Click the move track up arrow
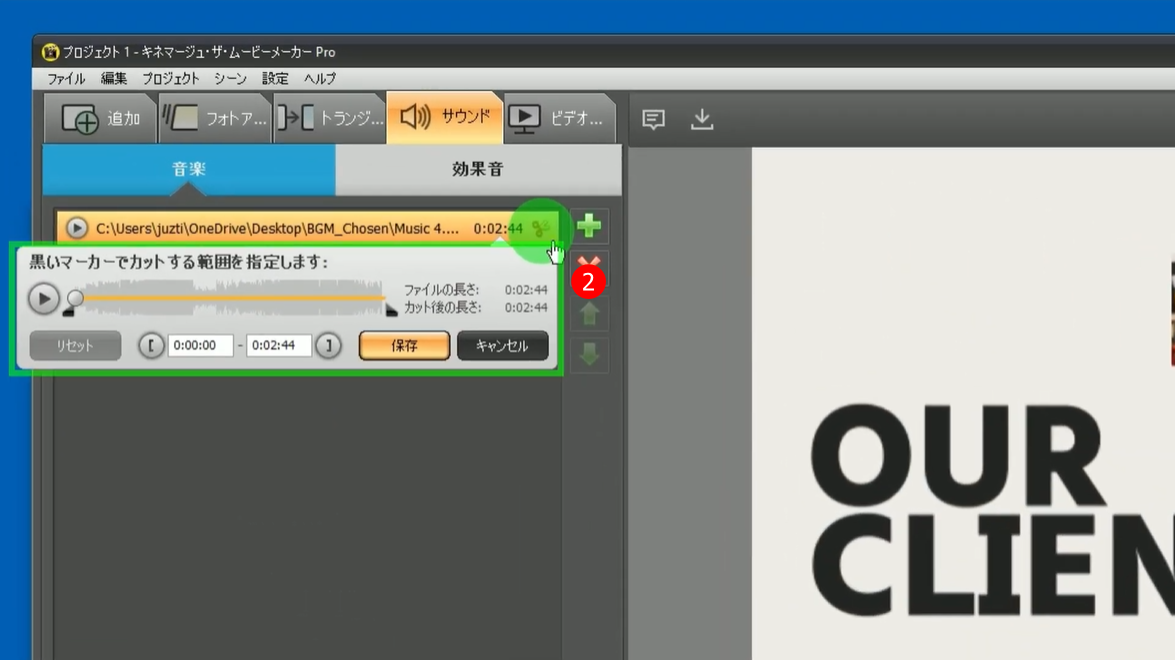This screenshot has height=660, width=1175. tap(589, 314)
